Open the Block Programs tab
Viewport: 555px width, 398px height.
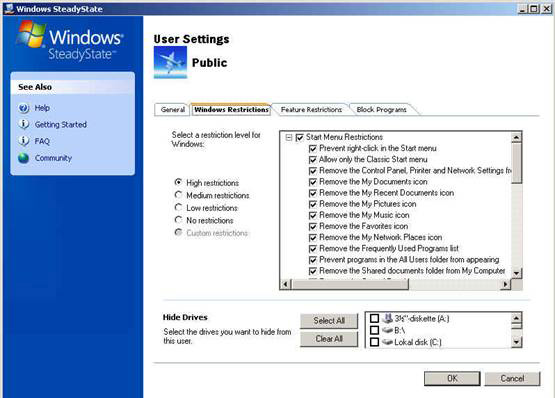[x=382, y=109]
